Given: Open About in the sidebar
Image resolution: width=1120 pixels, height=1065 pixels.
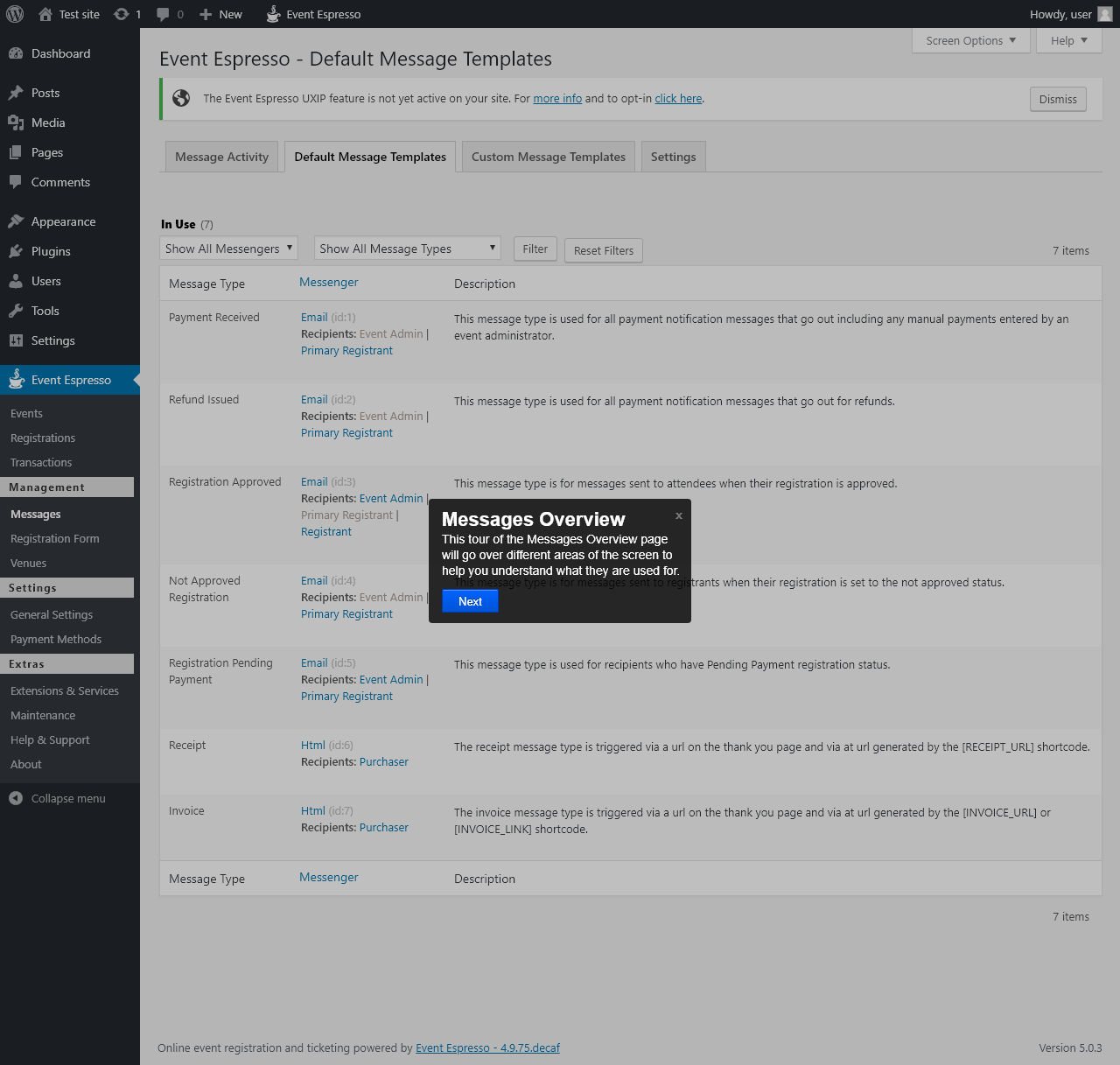Looking at the screenshot, I should [26, 764].
